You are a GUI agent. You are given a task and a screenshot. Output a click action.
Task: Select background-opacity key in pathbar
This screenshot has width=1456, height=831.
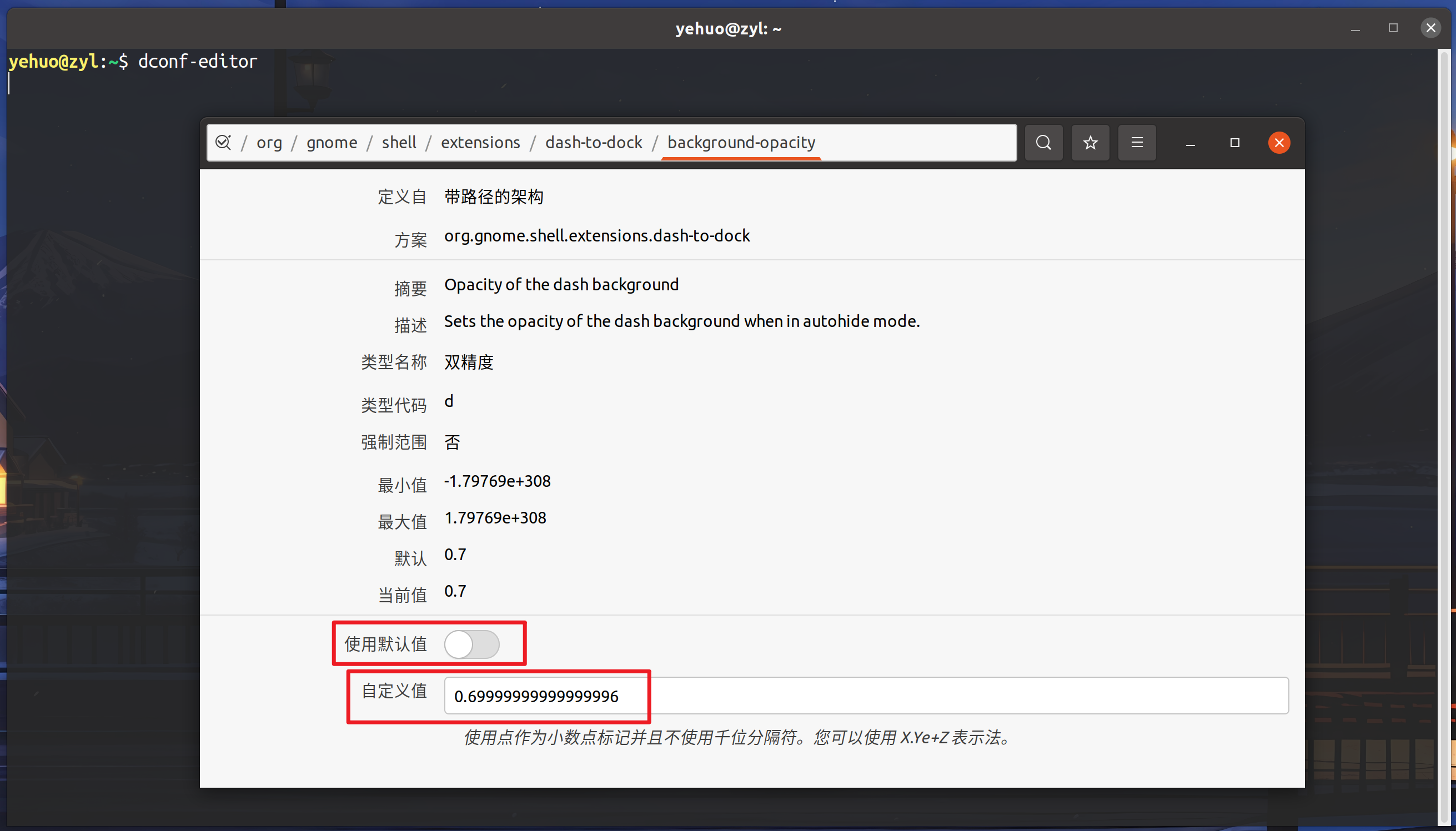pos(741,142)
